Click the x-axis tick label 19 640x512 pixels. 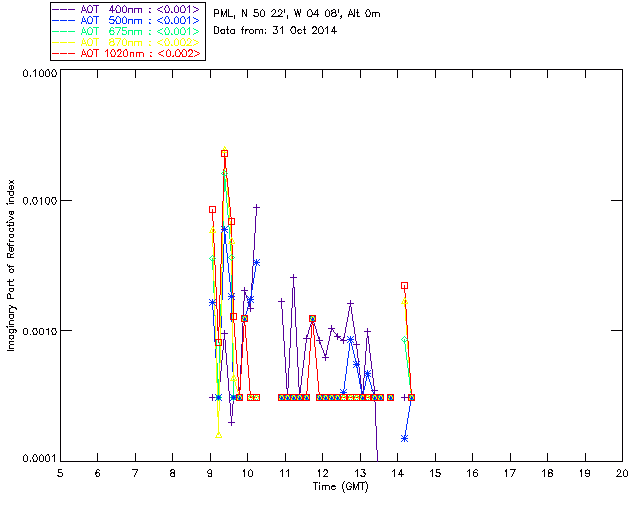(x=585, y=473)
